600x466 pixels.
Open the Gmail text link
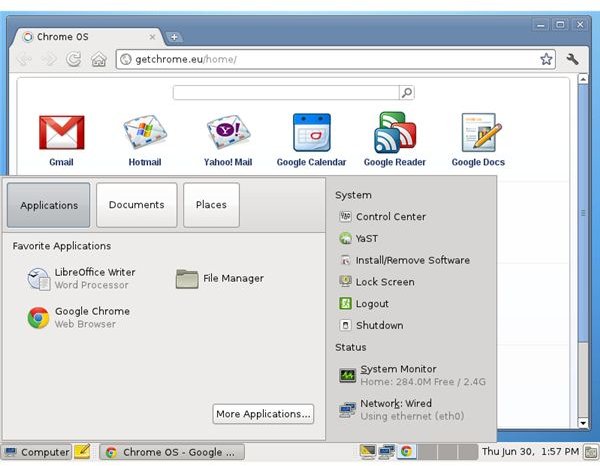61,162
